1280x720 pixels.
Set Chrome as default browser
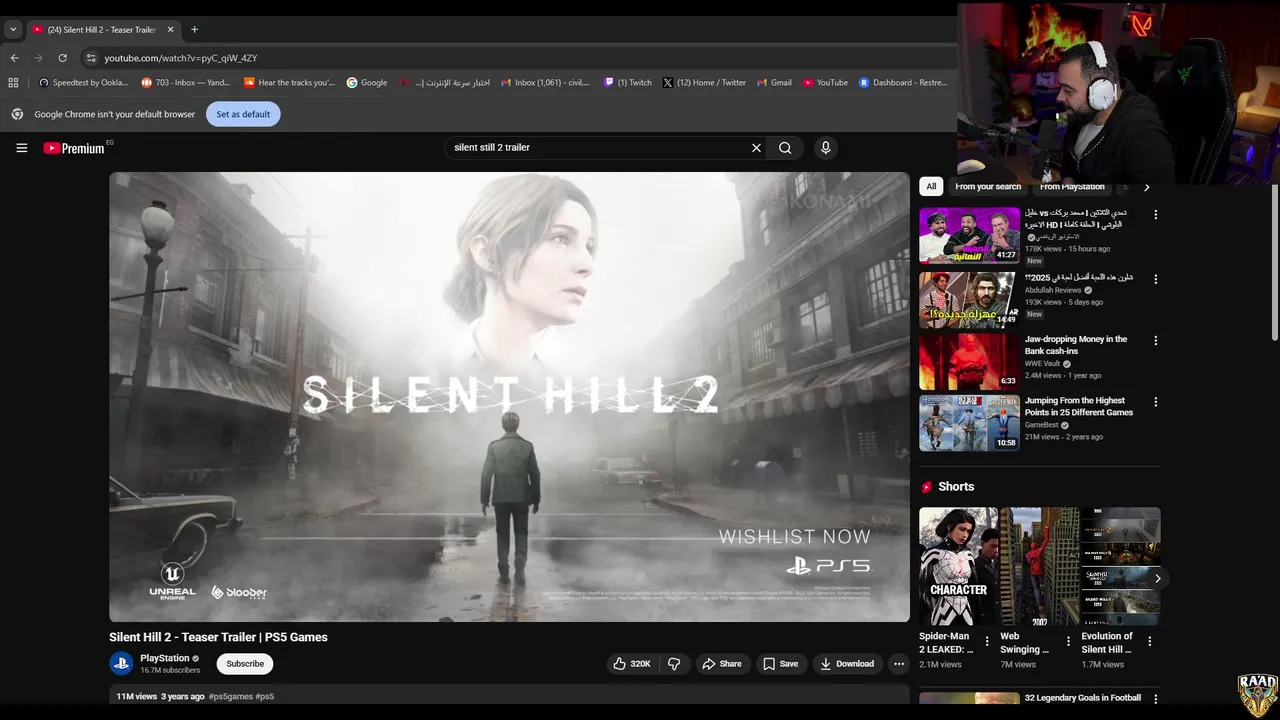coord(243,114)
